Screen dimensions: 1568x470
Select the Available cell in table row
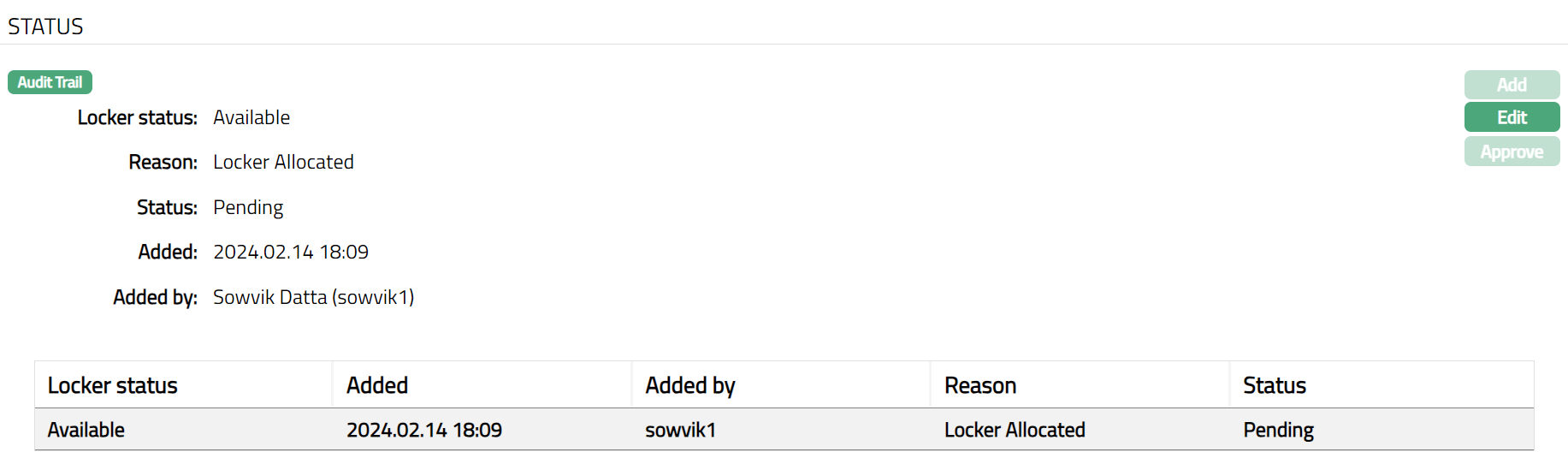pos(86,430)
